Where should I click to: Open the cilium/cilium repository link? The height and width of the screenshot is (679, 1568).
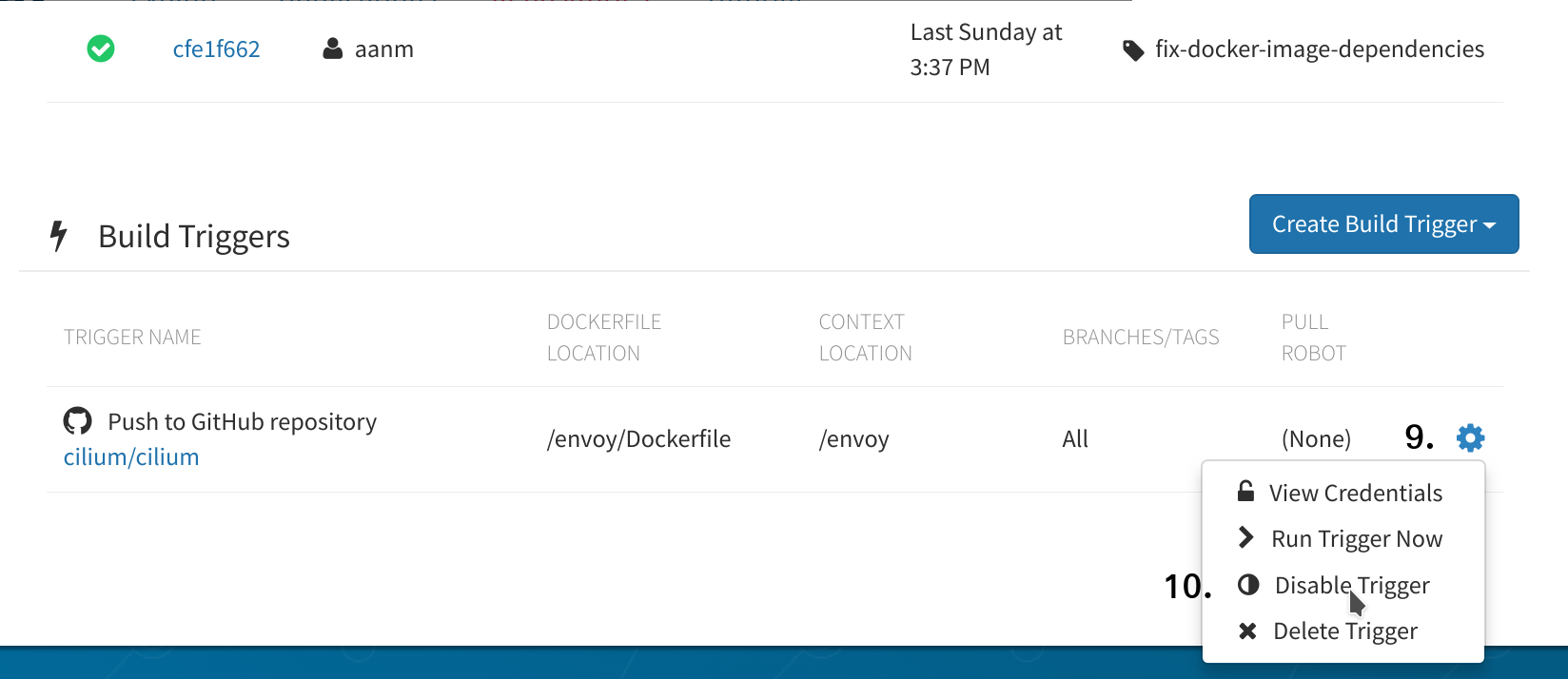(x=131, y=457)
